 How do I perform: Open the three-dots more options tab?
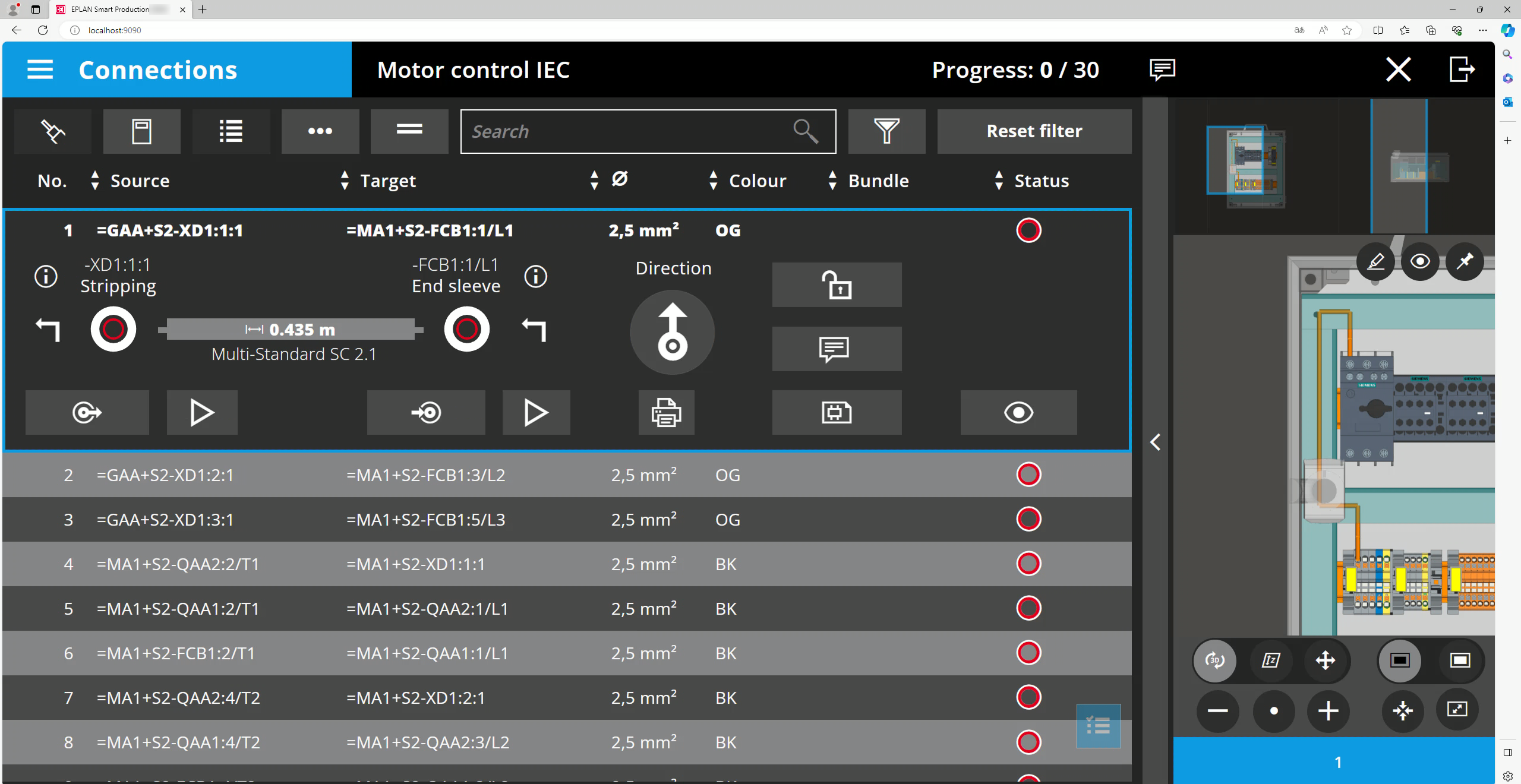(x=320, y=131)
